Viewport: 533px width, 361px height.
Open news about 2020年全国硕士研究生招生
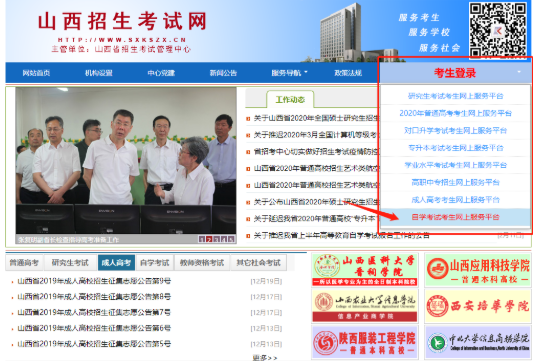316,118
